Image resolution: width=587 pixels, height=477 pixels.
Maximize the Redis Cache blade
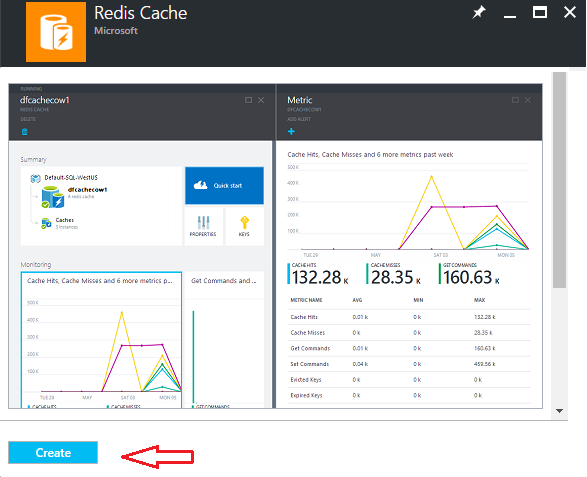point(539,12)
